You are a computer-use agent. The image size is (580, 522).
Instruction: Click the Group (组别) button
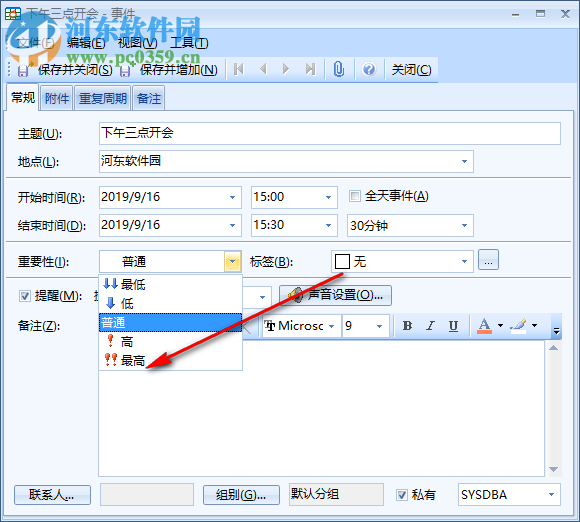click(x=241, y=495)
